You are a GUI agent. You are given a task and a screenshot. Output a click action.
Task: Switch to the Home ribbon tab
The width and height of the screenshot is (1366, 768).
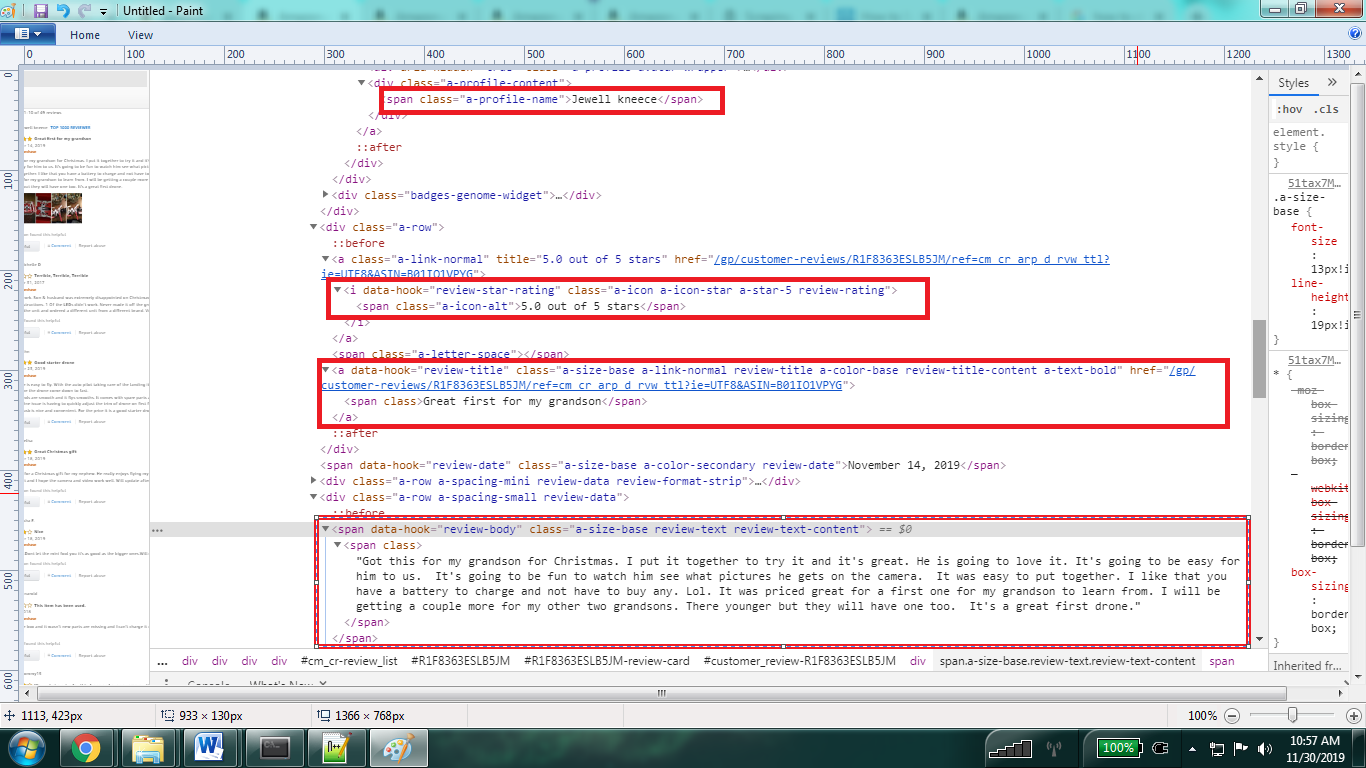point(85,34)
